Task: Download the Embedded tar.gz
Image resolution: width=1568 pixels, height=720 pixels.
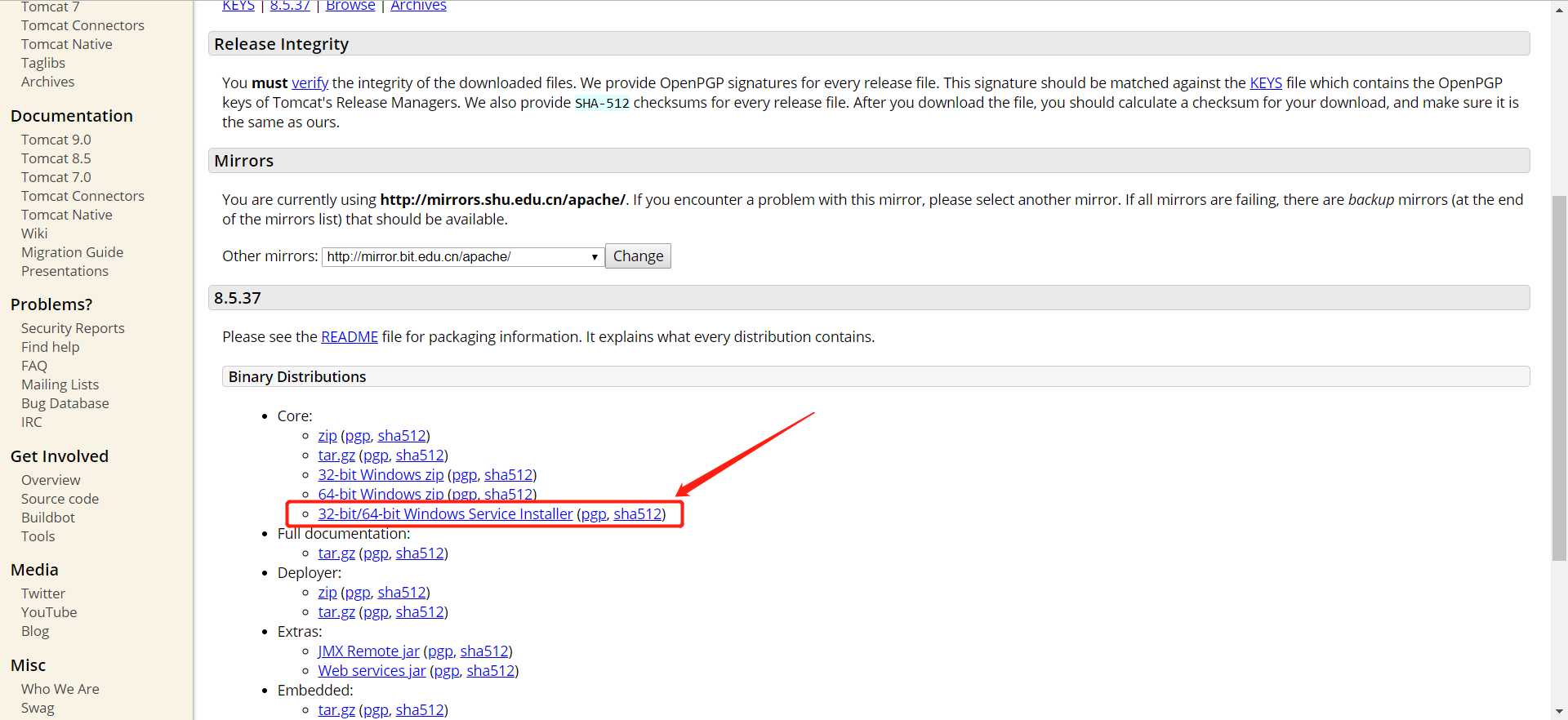Action: coord(336,709)
